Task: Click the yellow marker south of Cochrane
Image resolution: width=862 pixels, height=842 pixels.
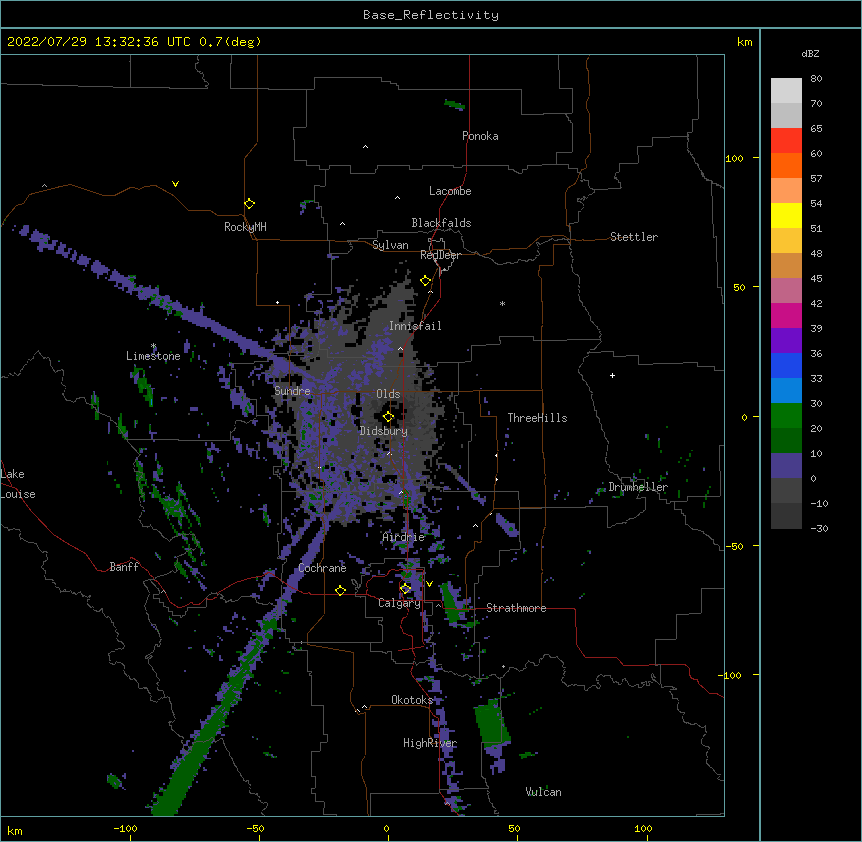Action: point(340,591)
